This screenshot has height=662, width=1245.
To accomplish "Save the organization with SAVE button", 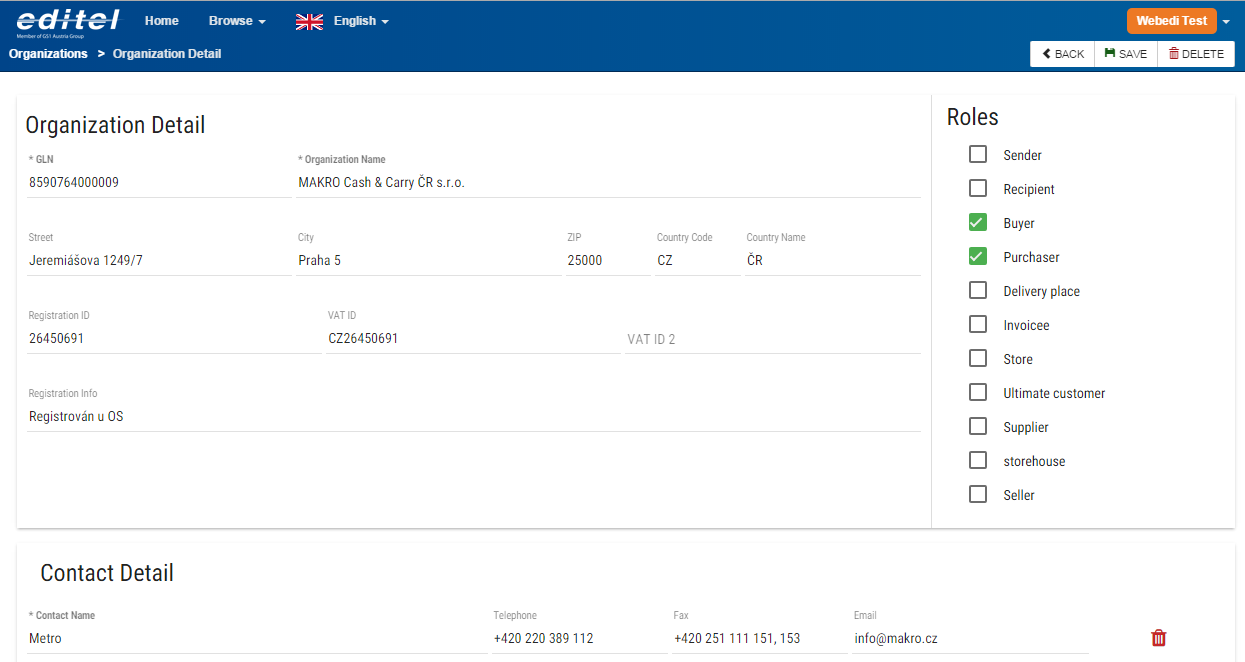I will coord(1126,54).
